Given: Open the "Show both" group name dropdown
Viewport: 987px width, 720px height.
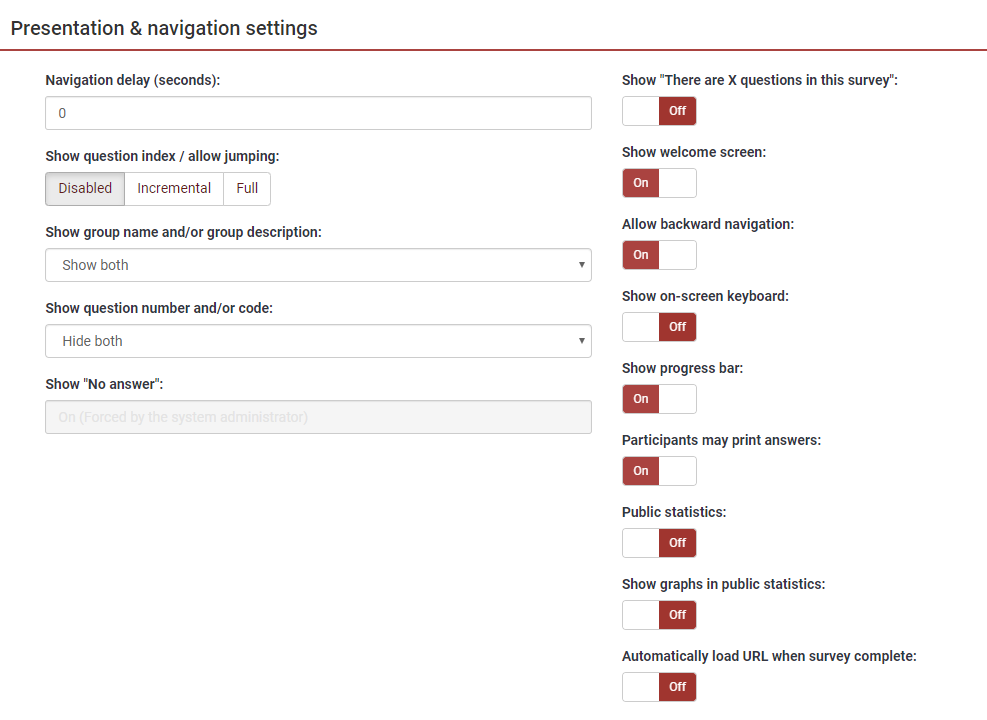Looking at the screenshot, I should [x=318, y=265].
